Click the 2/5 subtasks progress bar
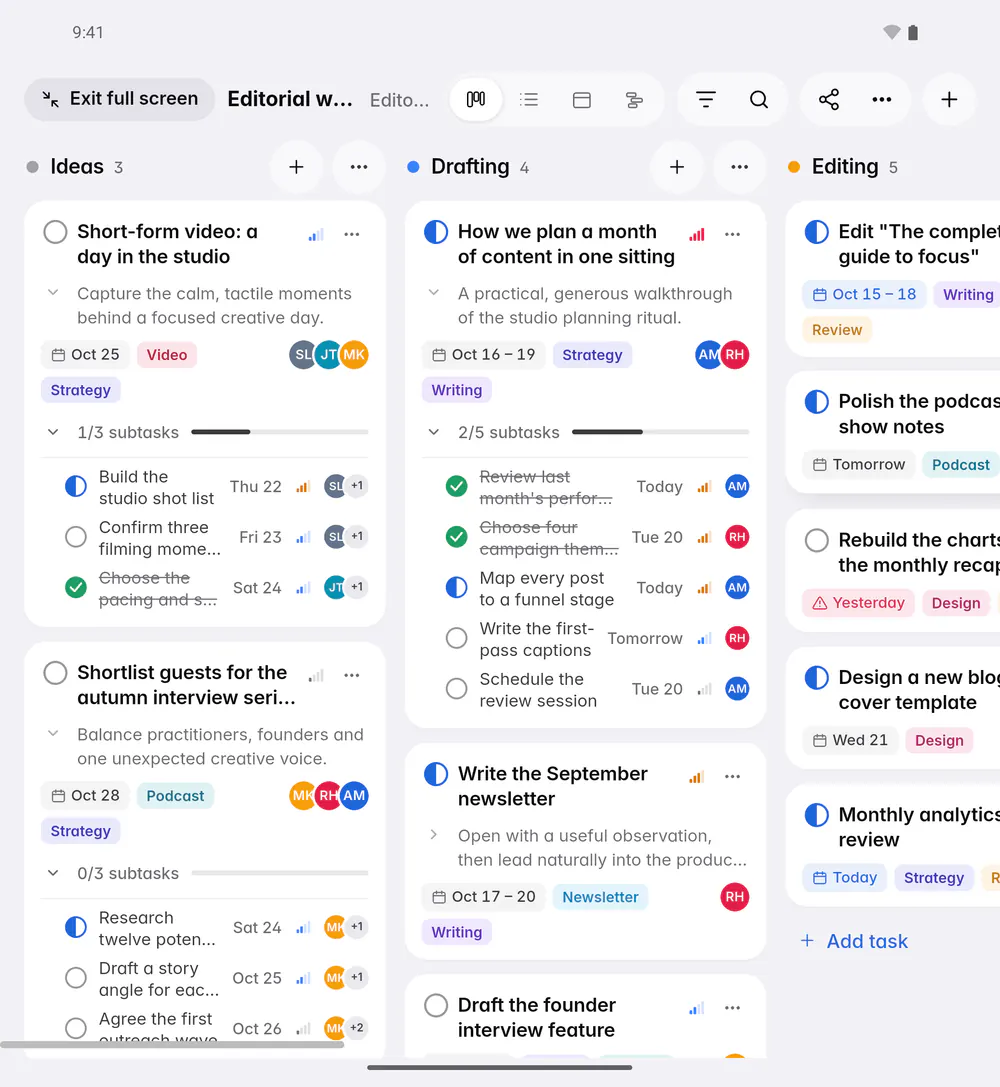 660,432
